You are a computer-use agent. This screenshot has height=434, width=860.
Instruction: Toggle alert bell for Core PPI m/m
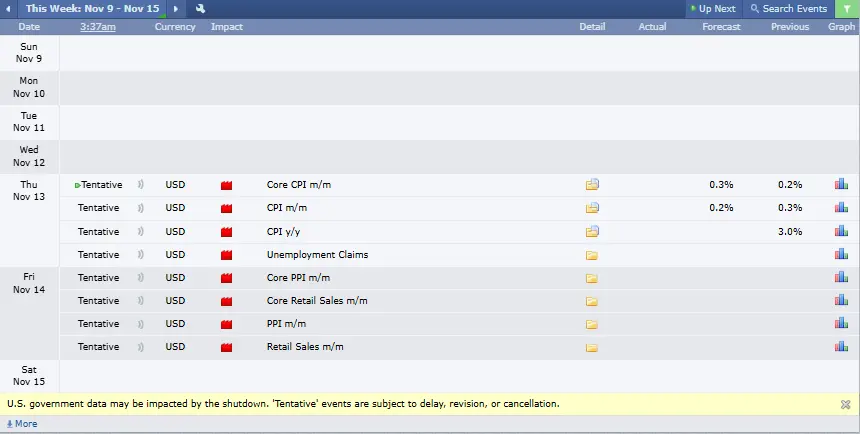point(141,278)
